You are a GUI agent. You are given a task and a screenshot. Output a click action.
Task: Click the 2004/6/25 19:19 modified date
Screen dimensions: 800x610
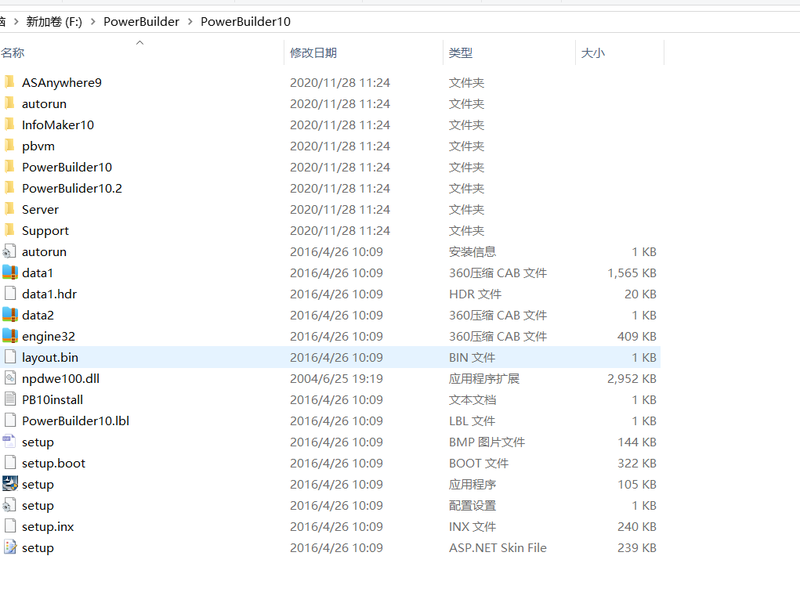point(336,378)
